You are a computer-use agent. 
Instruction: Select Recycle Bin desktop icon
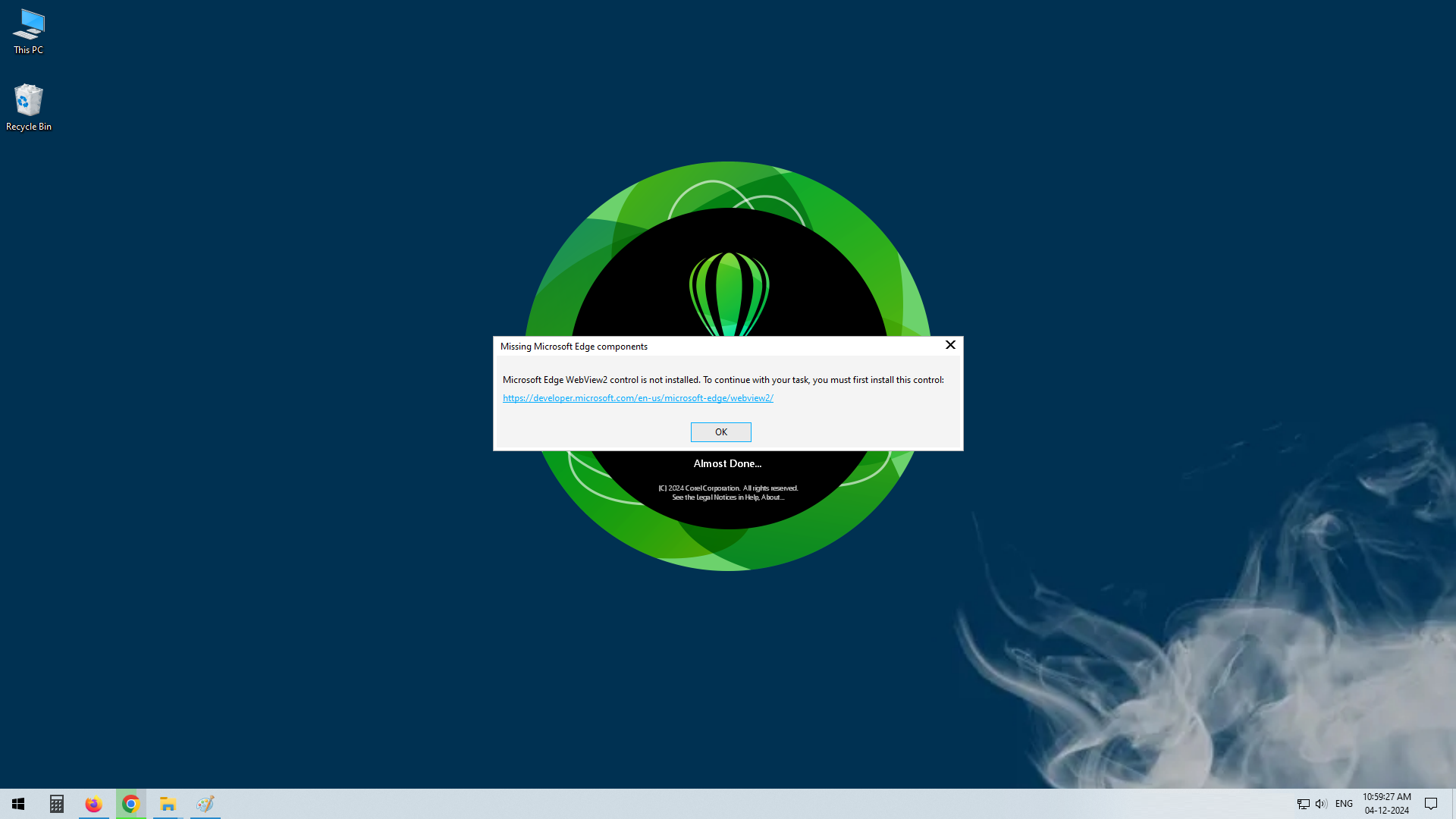tap(29, 108)
